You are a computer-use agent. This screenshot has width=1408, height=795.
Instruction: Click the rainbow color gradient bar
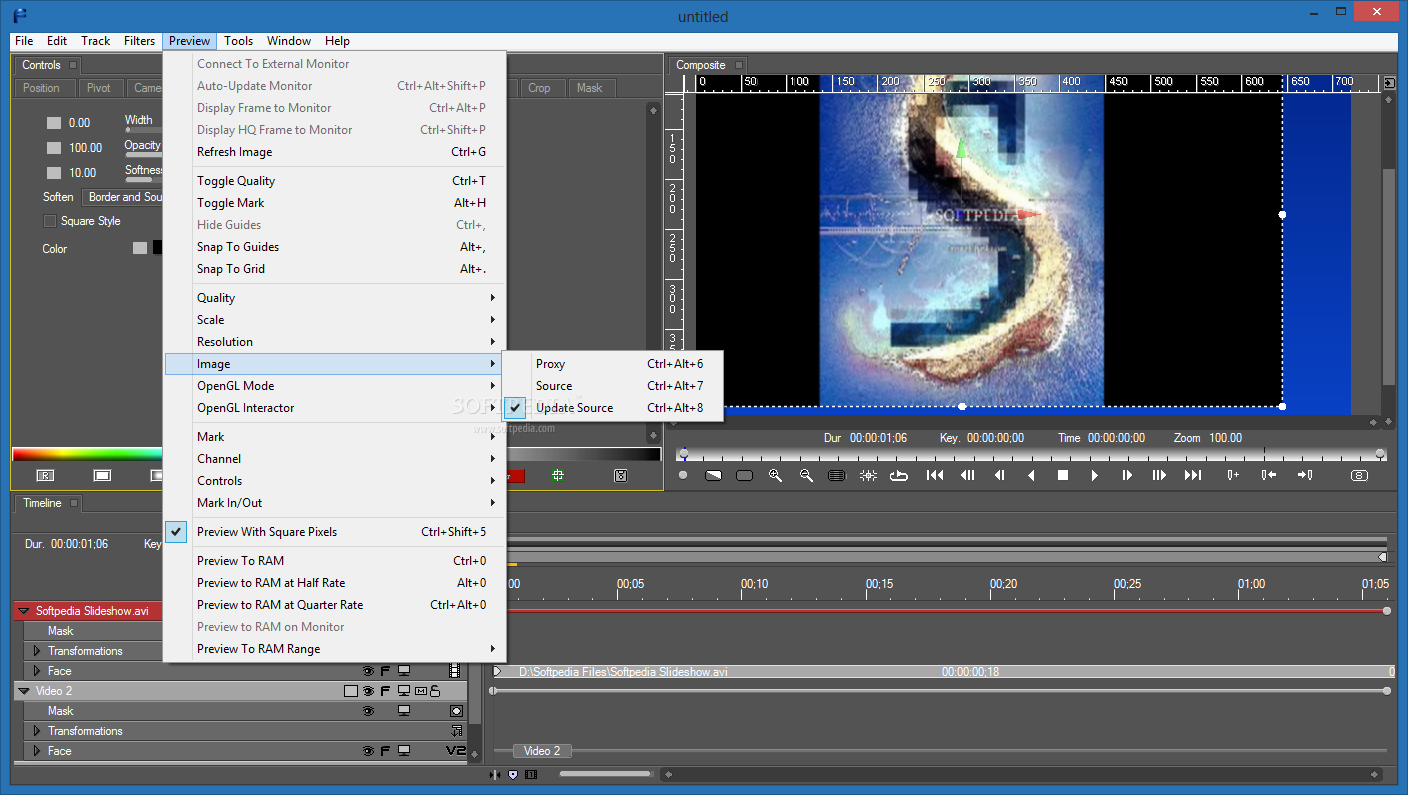pos(87,454)
